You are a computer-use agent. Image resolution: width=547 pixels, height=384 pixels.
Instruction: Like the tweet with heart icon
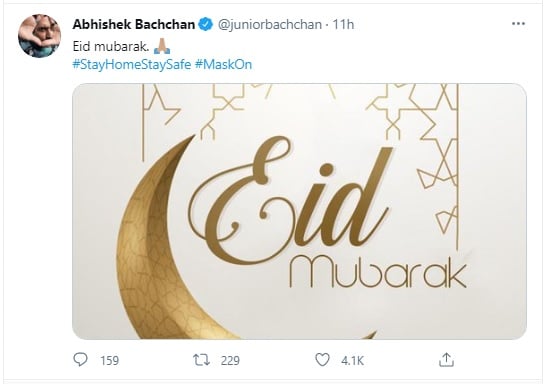(322, 360)
